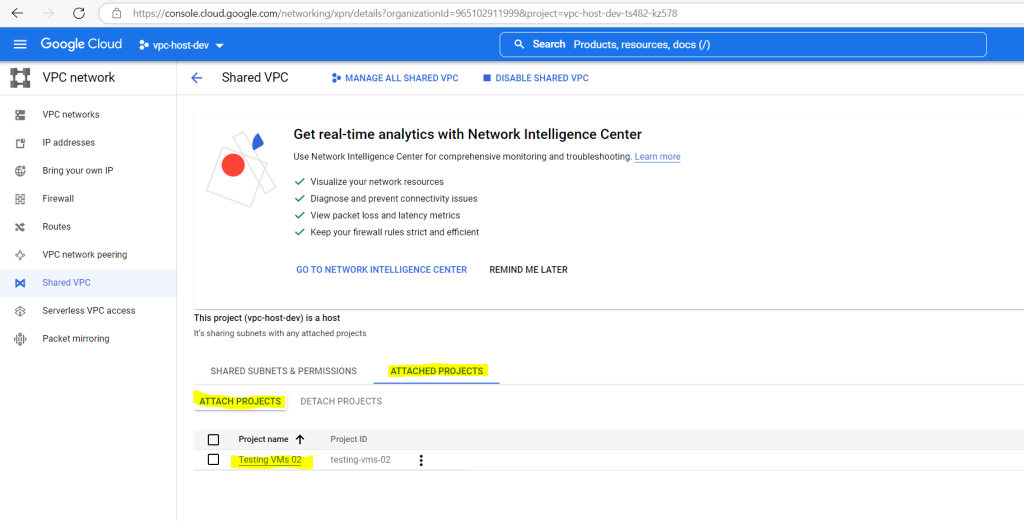Click the Bring your own IP icon
This screenshot has width=1024, height=521.
(20, 171)
